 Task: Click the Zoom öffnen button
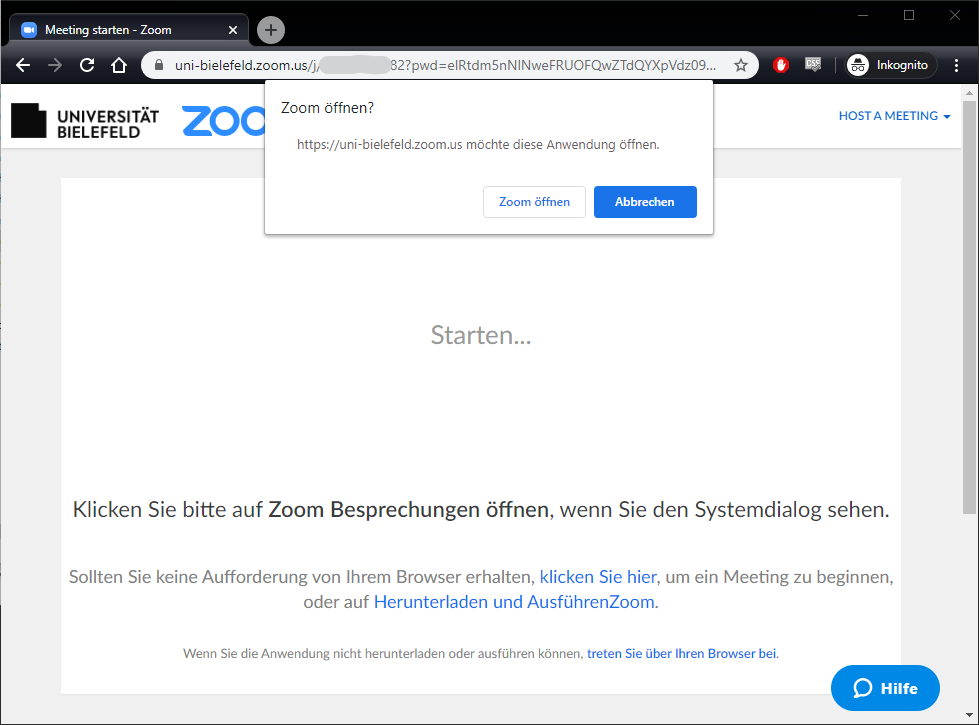[534, 202]
